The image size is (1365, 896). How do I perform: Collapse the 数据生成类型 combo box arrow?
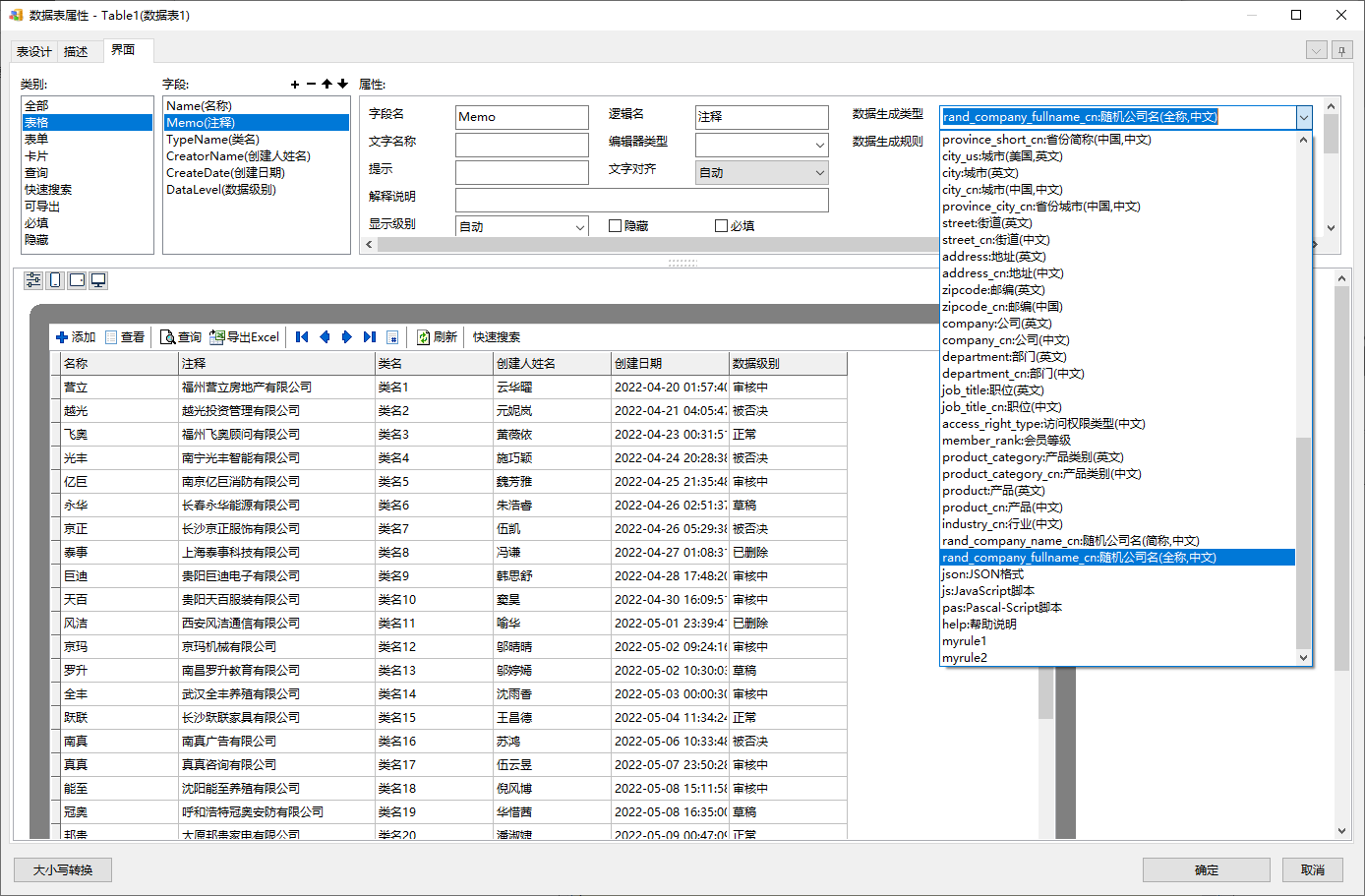coord(1304,117)
